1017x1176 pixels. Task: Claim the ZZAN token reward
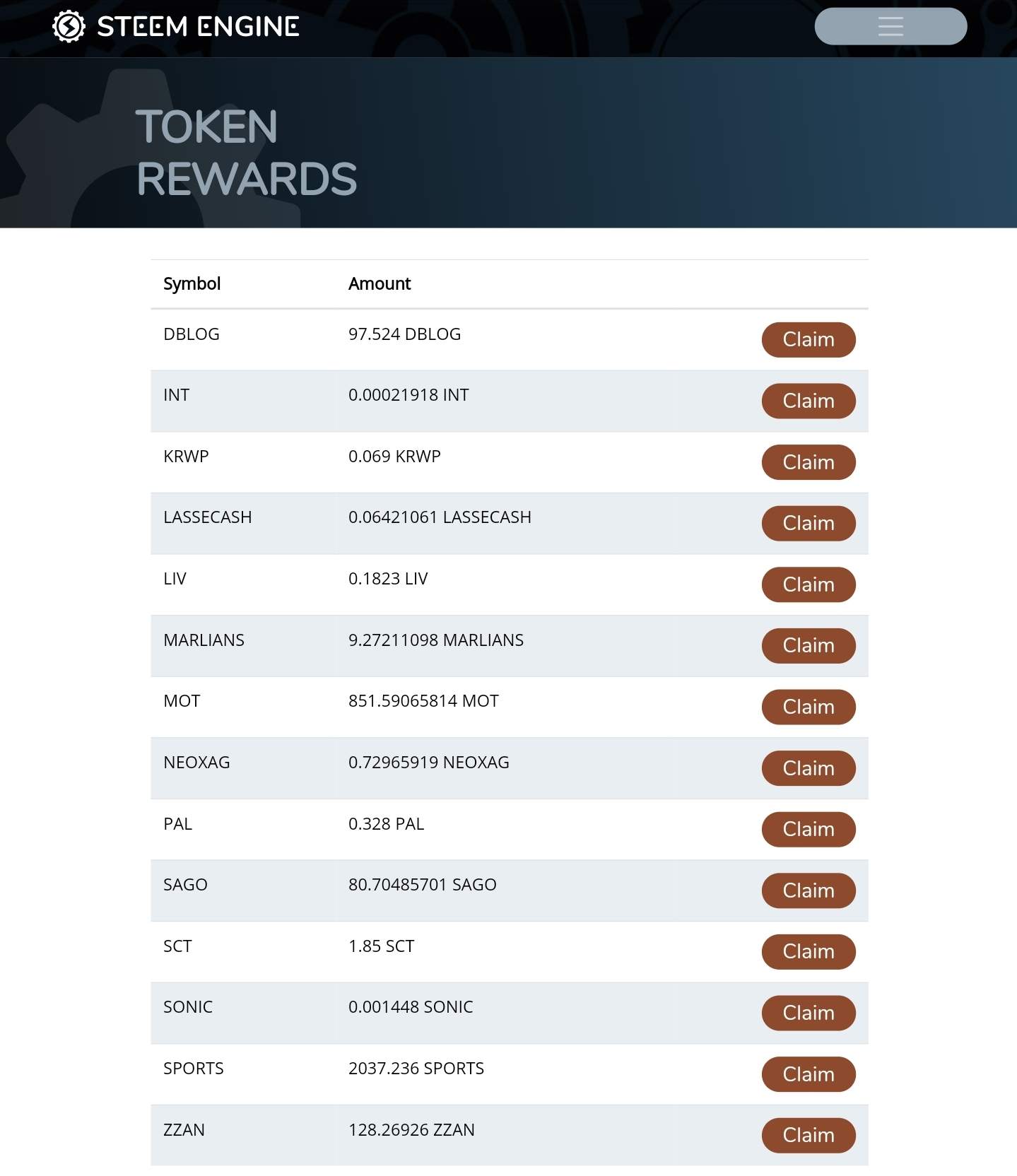coord(808,1136)
